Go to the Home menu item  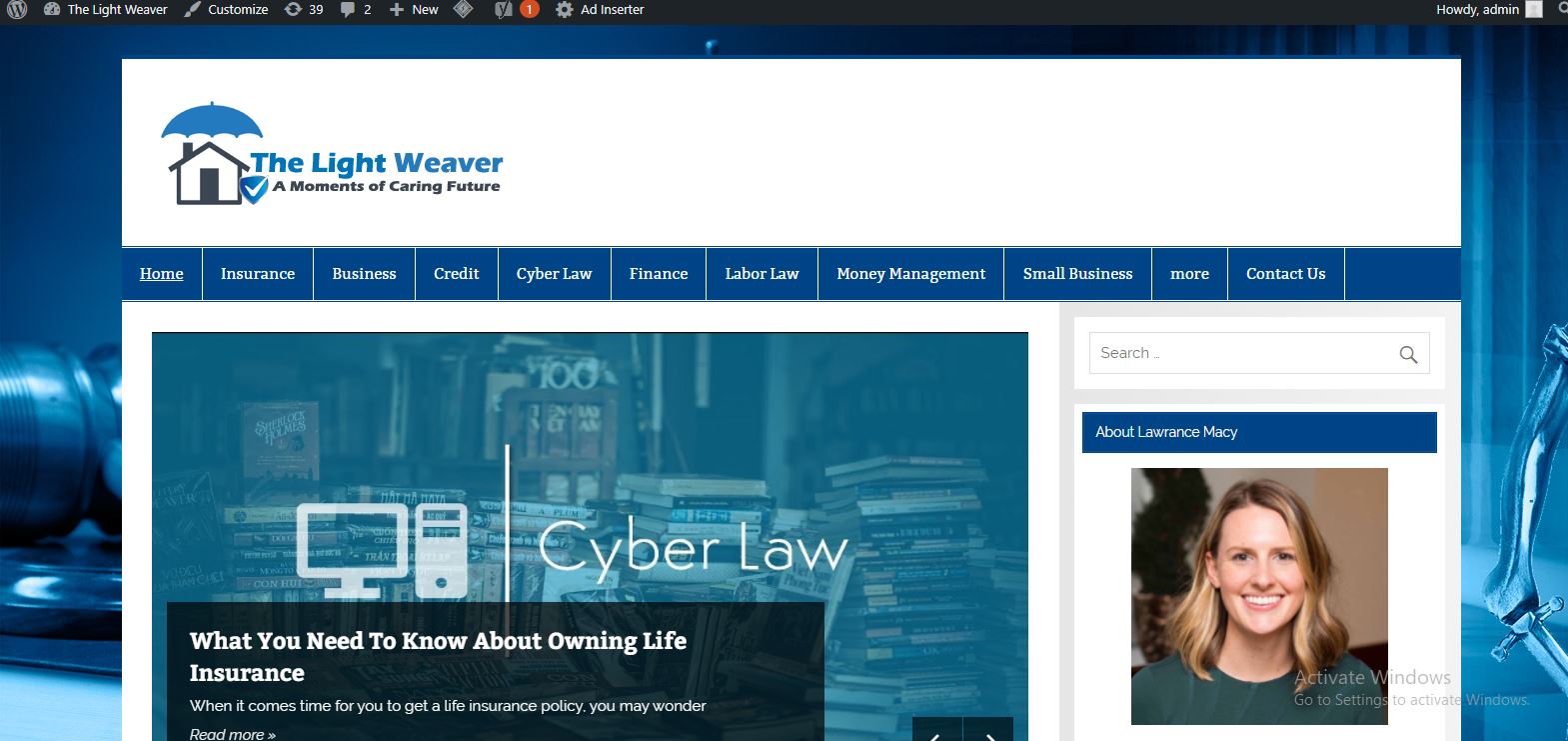162,274
